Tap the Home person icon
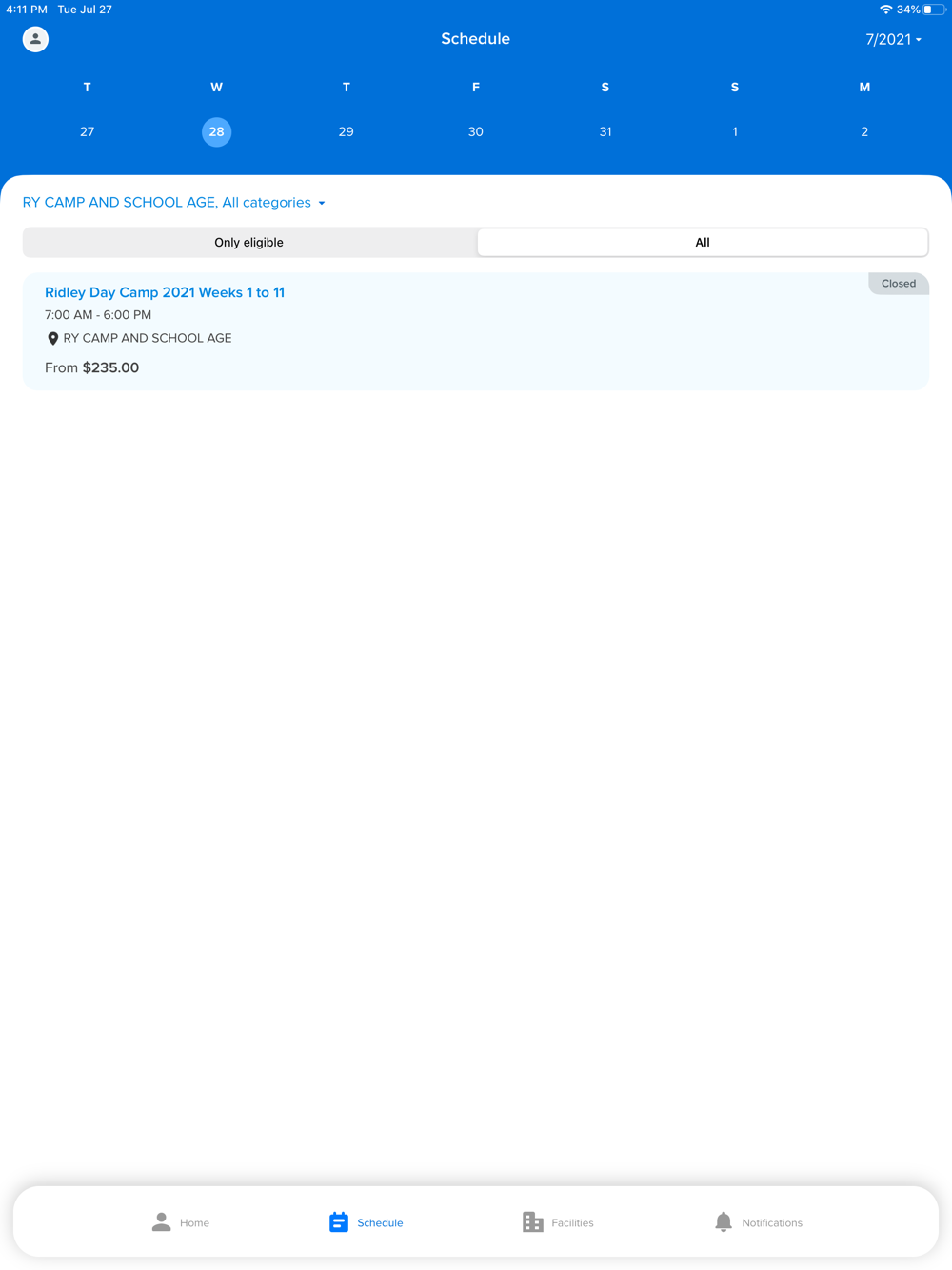Screen dimensions: 952x1270 tap(161, 1221)
